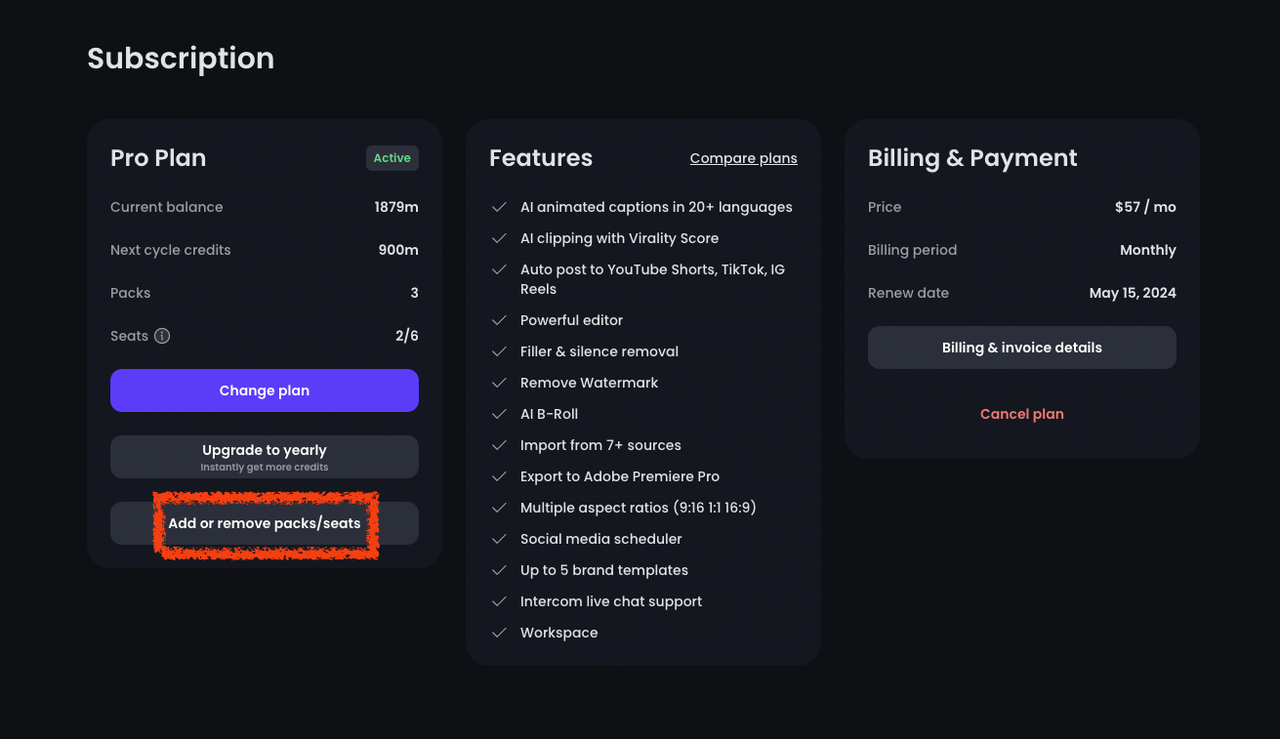
Task: Select the checkmark beside Social media scheduler
Action: coord(499,539)
